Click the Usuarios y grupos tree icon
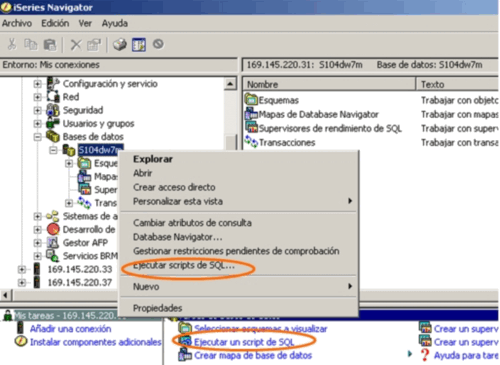Viewport: 500px width, 365px height. point(53,123)
